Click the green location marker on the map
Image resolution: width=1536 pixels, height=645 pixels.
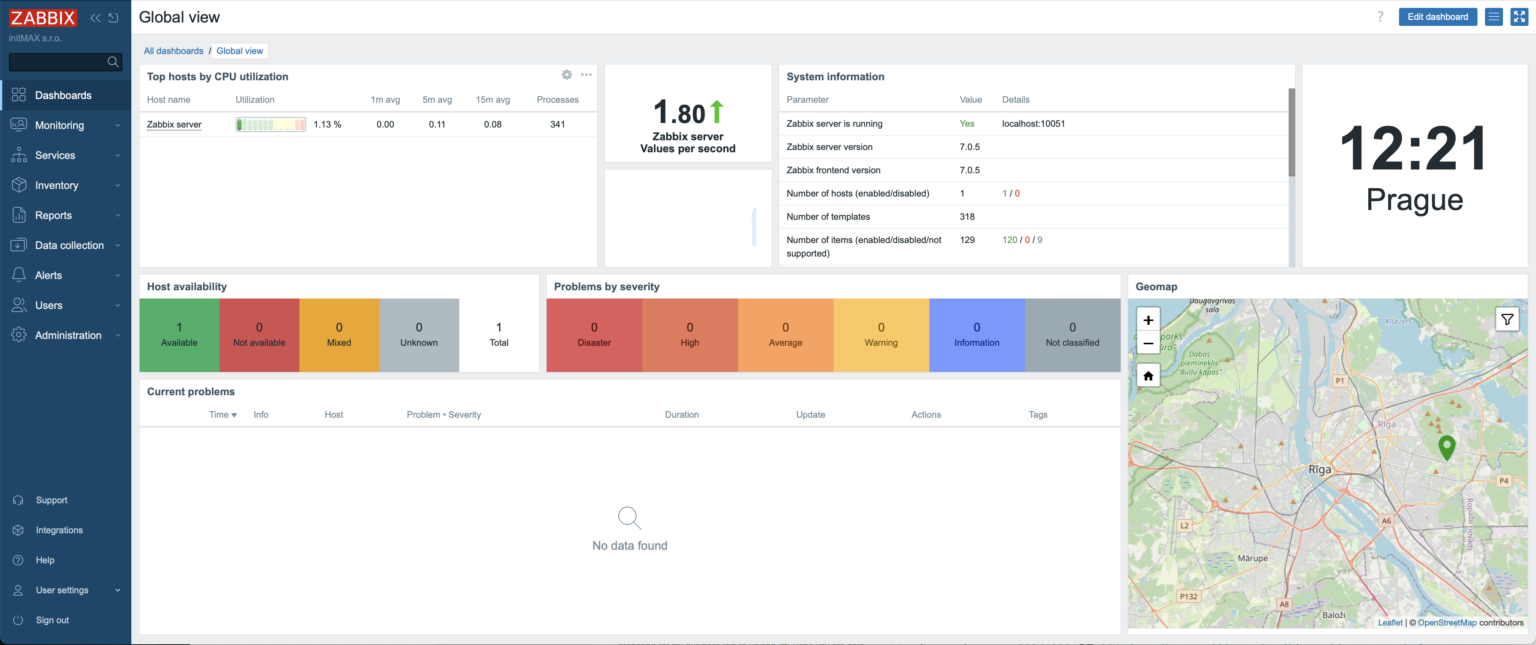(1447, 447)
